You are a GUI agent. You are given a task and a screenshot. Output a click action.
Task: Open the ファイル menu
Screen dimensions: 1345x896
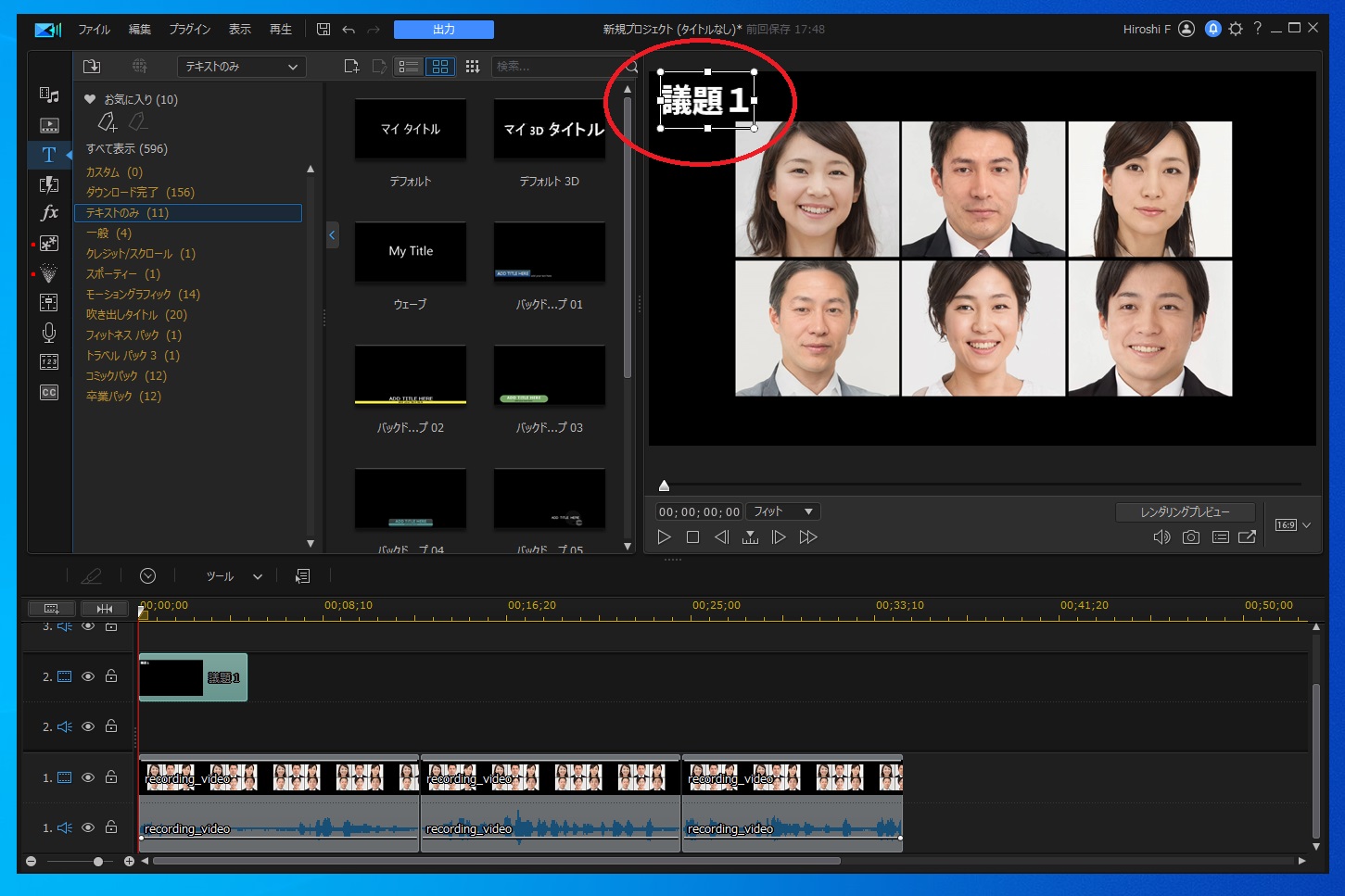pyautogui.click(x=94, y=30)
